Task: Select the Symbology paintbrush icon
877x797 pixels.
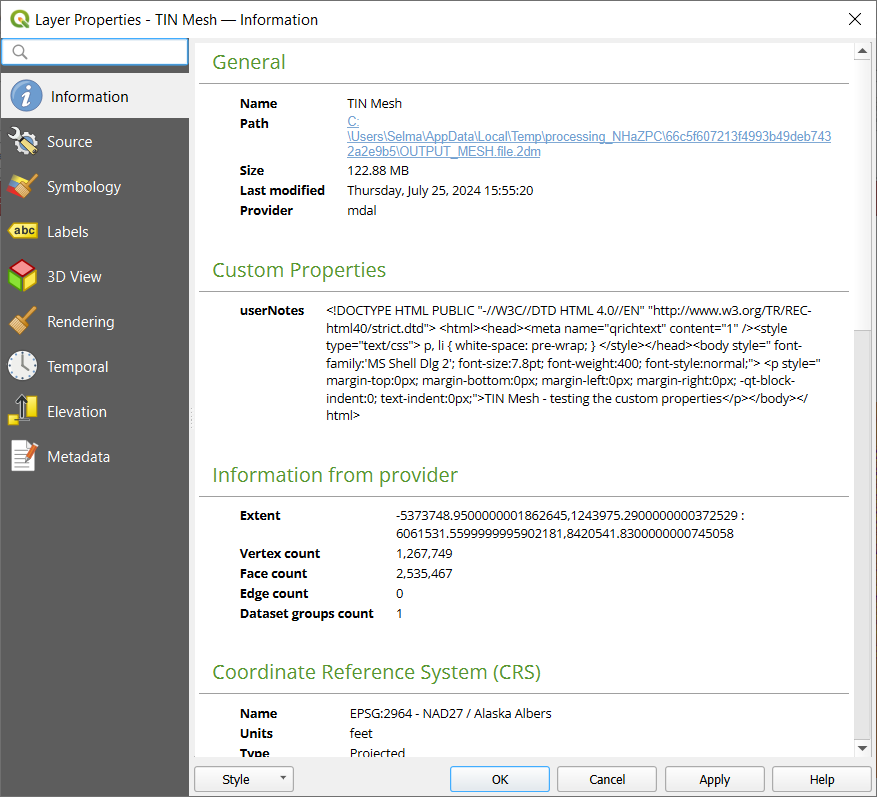Action: pos(23,187)
